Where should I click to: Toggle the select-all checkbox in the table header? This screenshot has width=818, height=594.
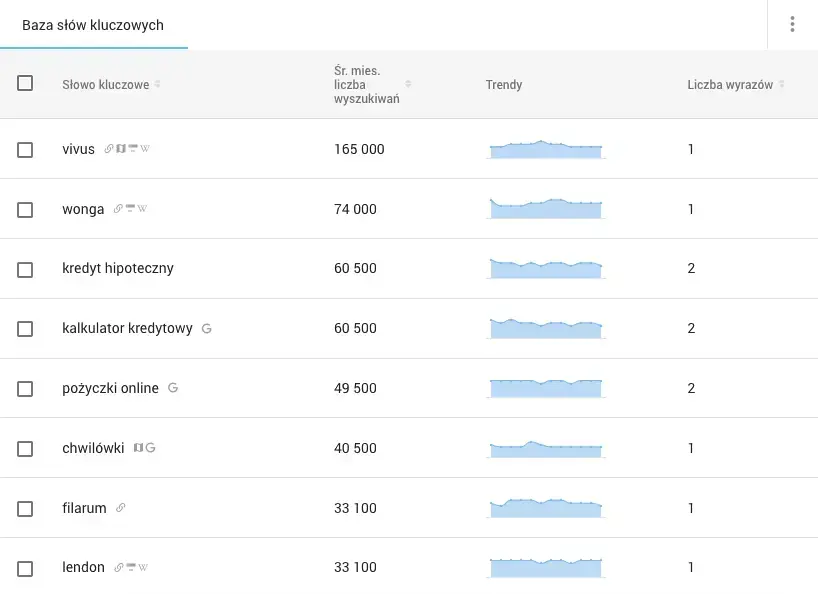25,84
